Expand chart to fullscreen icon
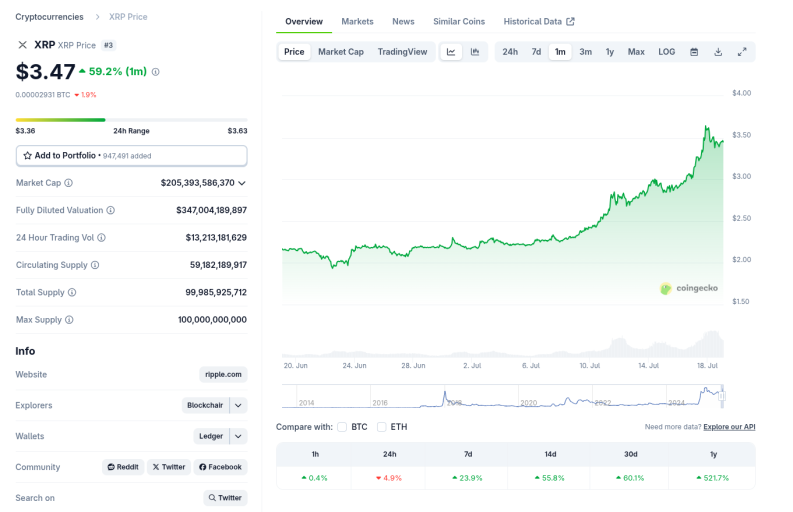Screen dimensions: 793x512 pyautogui.click(x=742, y=52)
